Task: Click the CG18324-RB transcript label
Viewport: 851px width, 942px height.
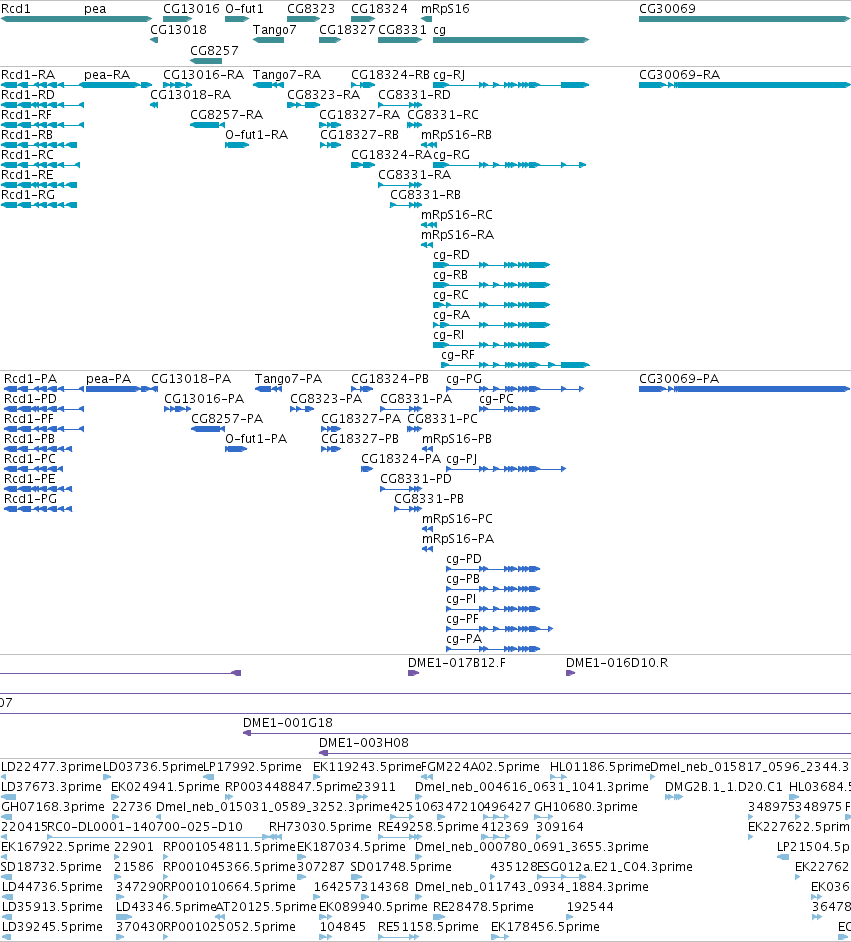Action: tap(390, 75)
